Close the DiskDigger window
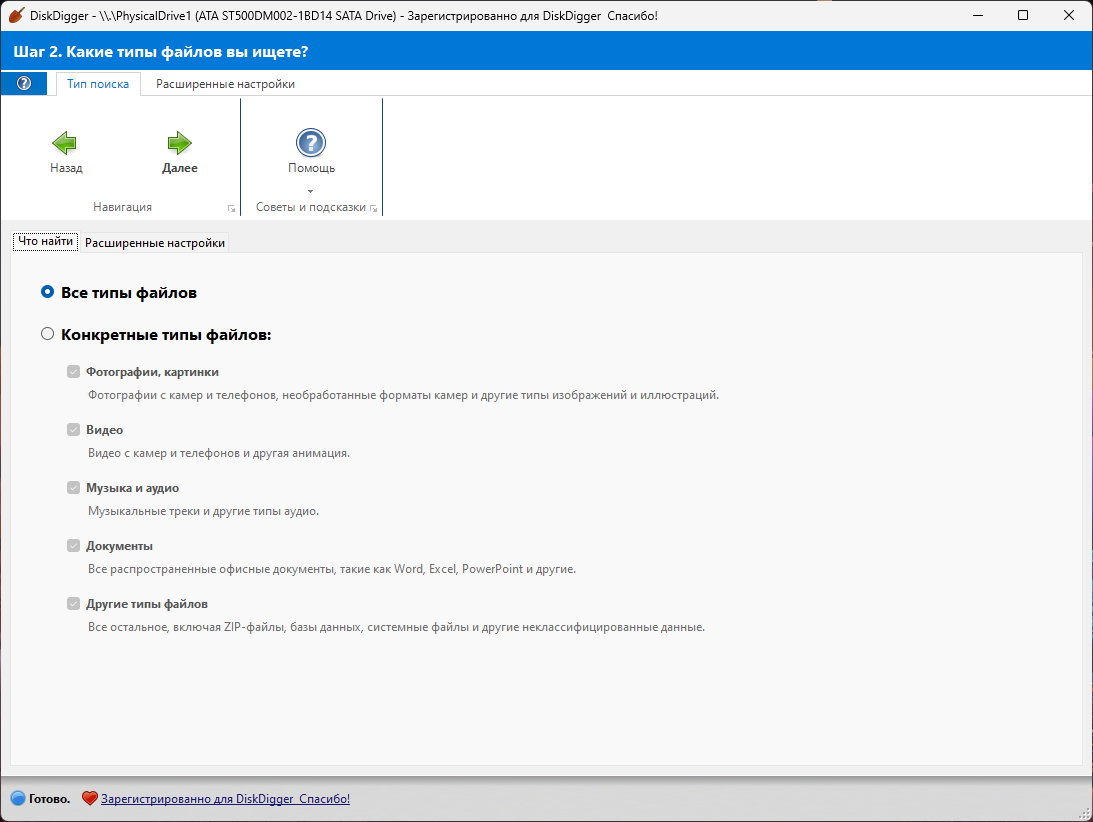1093x822 pixels. (1069, 15)
